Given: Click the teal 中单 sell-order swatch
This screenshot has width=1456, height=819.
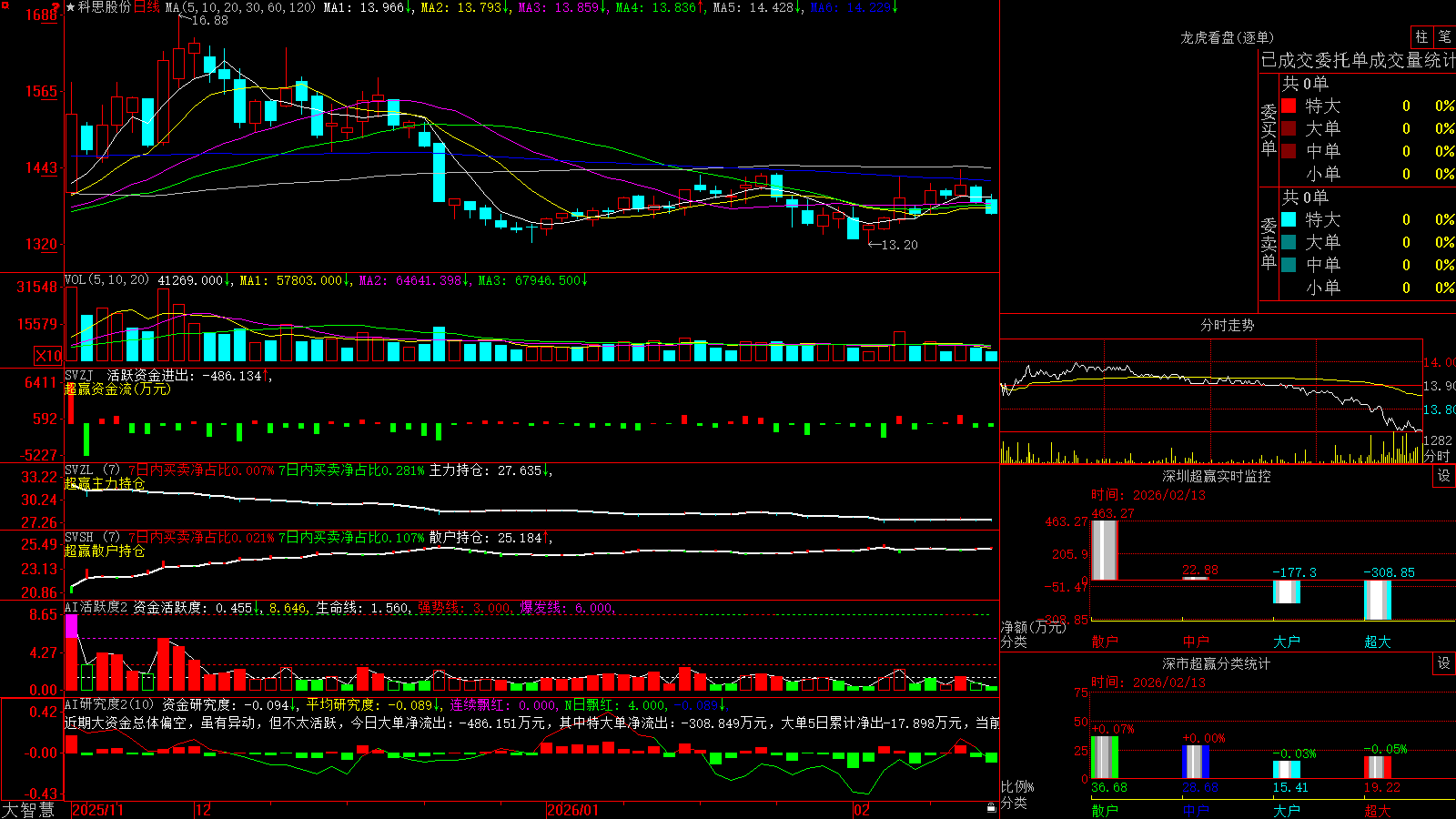Looking at the screenshot, I should (1289, 265).
